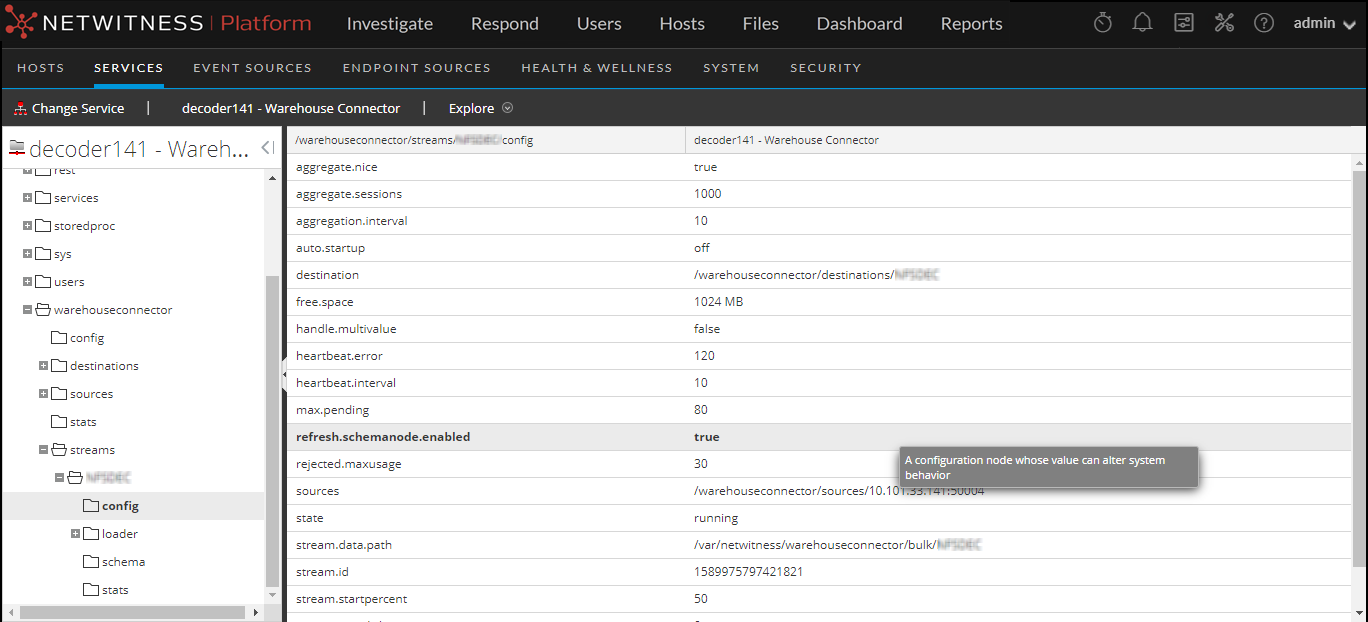Expand the sources tree node
1368x622 pixels.
click(x=44, y=394)
